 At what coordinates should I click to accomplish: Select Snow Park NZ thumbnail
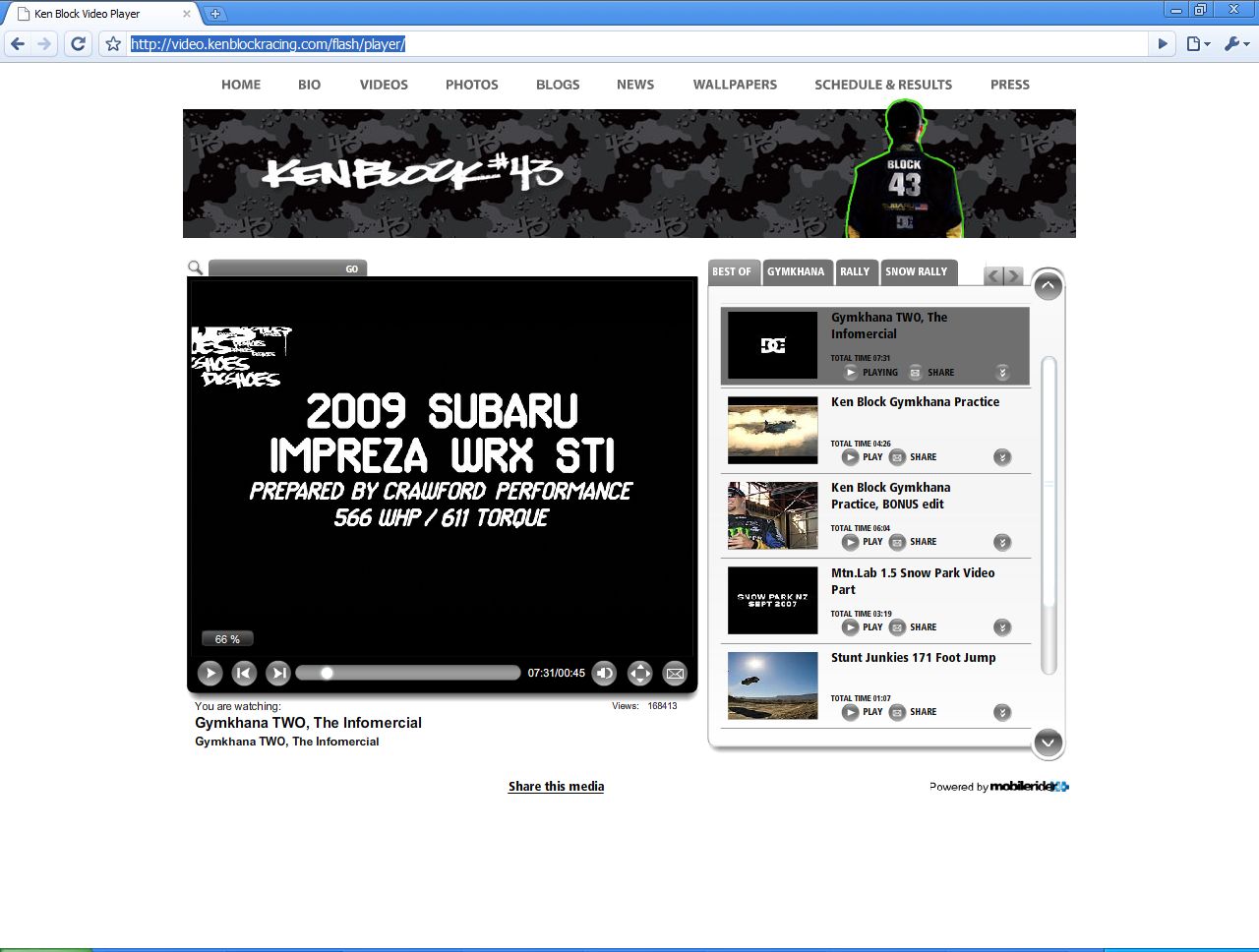(x=772, y=600)
